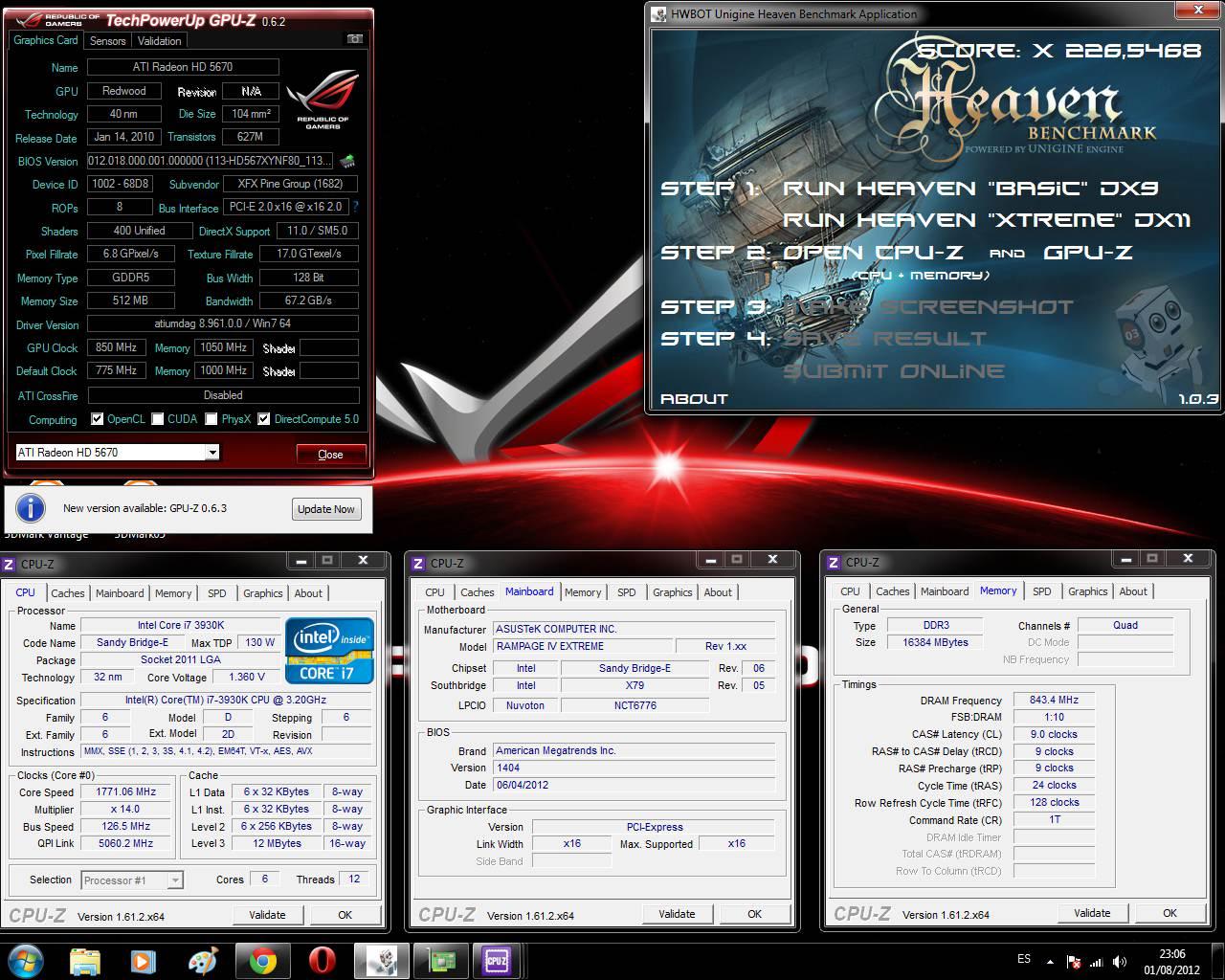Click CPU-Z icon in first window title bar
1225x980 pixels.
coord(10,565)
